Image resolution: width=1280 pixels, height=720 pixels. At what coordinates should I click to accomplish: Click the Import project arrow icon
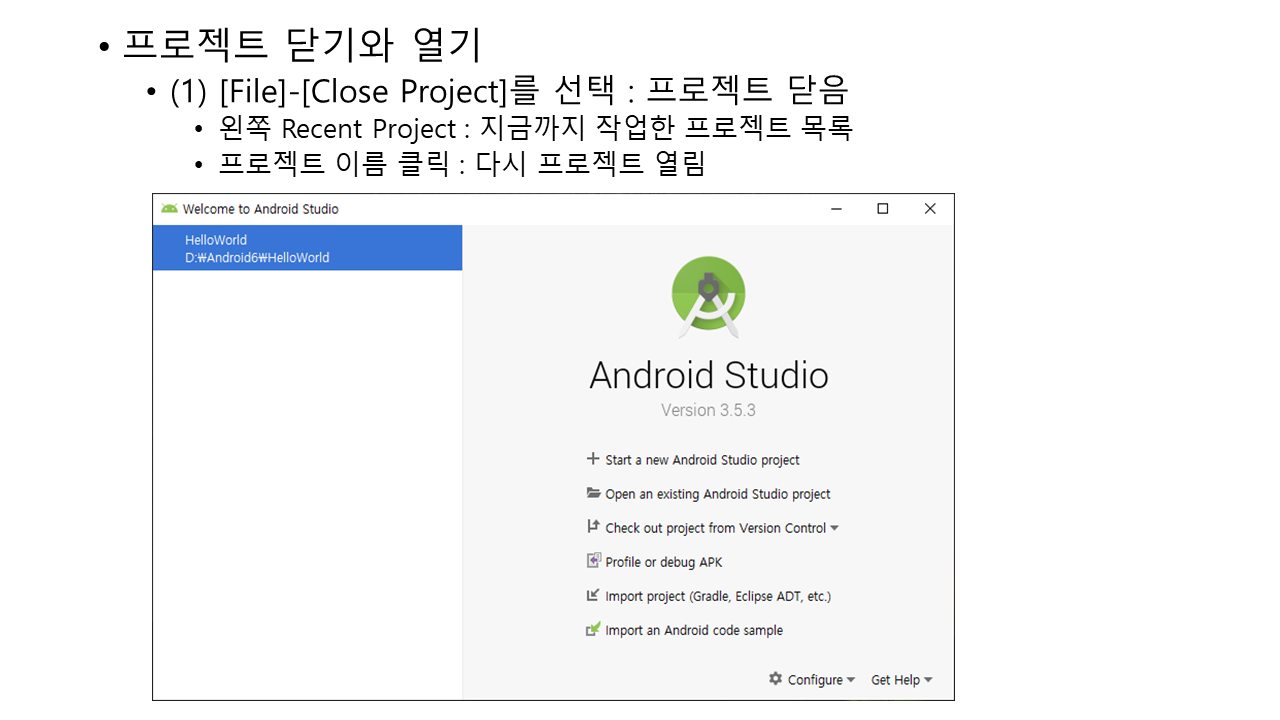(x=593, y=596)
